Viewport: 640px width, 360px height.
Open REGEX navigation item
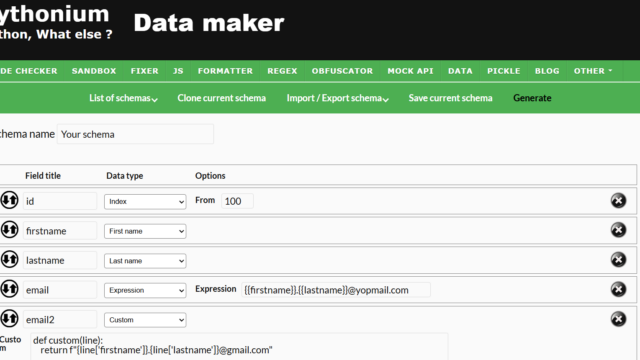coord(282,71)
